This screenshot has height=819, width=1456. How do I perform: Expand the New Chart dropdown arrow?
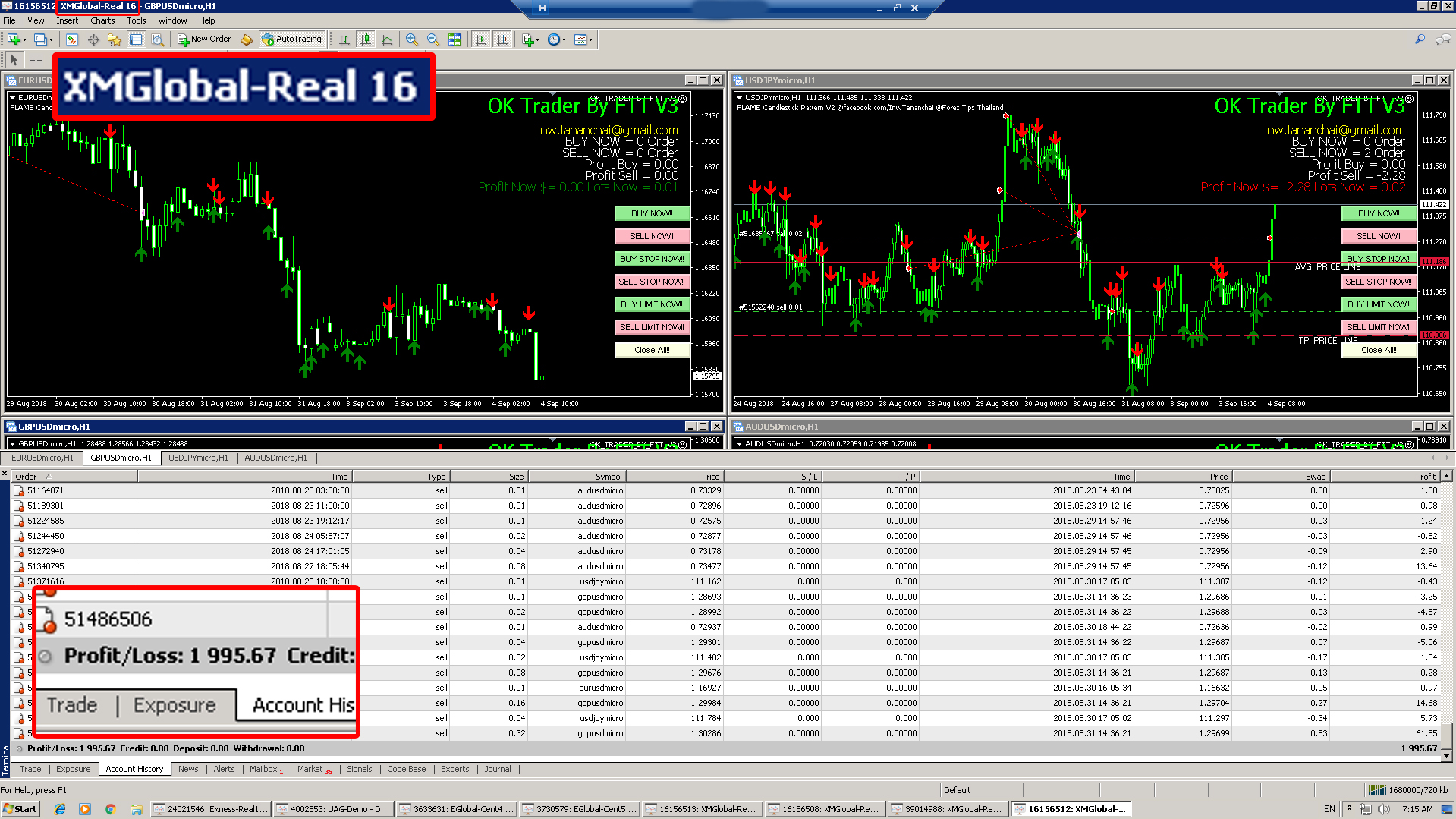point(24,39)
